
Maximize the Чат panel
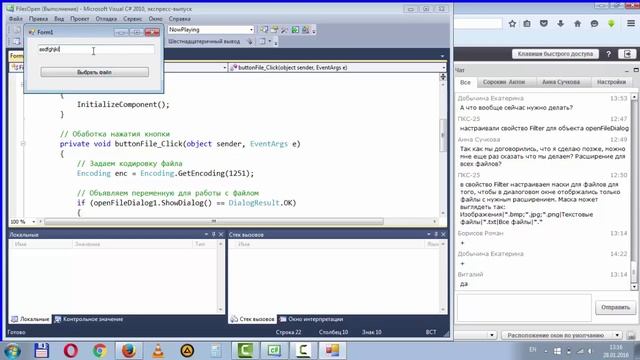[x=636, y=70]
